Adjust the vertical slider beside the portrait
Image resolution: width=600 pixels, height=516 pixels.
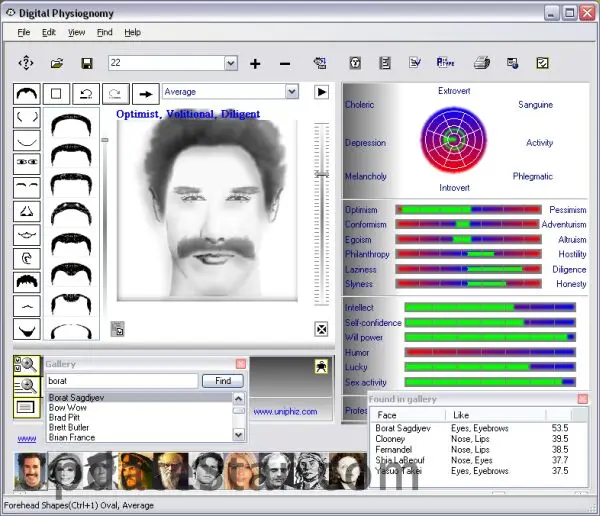321,175
